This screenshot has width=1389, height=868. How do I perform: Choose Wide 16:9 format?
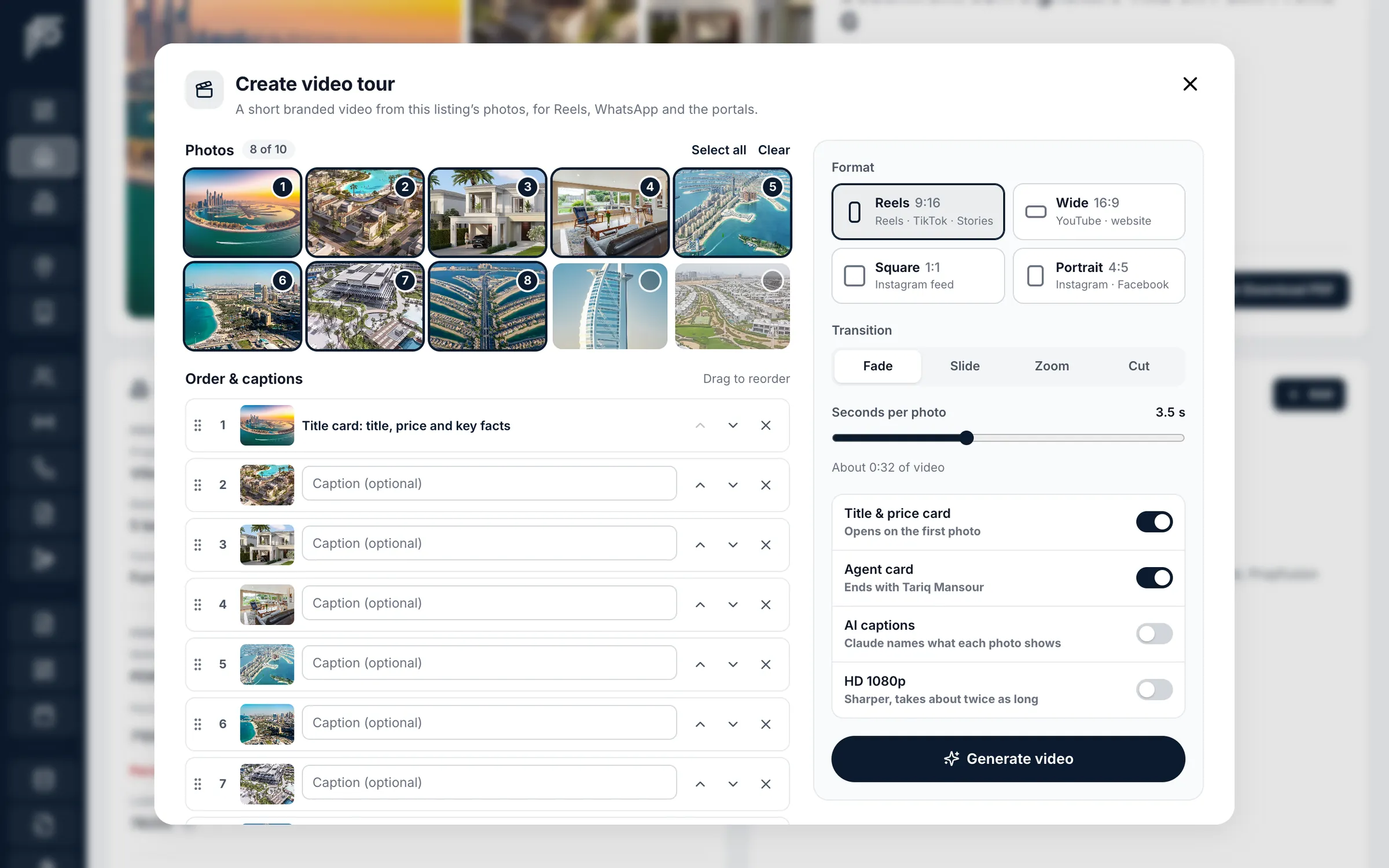click(1098, 212)
